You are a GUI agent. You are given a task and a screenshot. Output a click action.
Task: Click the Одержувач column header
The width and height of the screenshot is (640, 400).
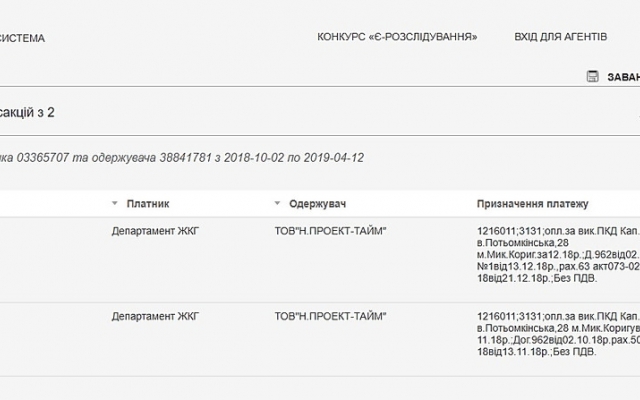point(317,204)
